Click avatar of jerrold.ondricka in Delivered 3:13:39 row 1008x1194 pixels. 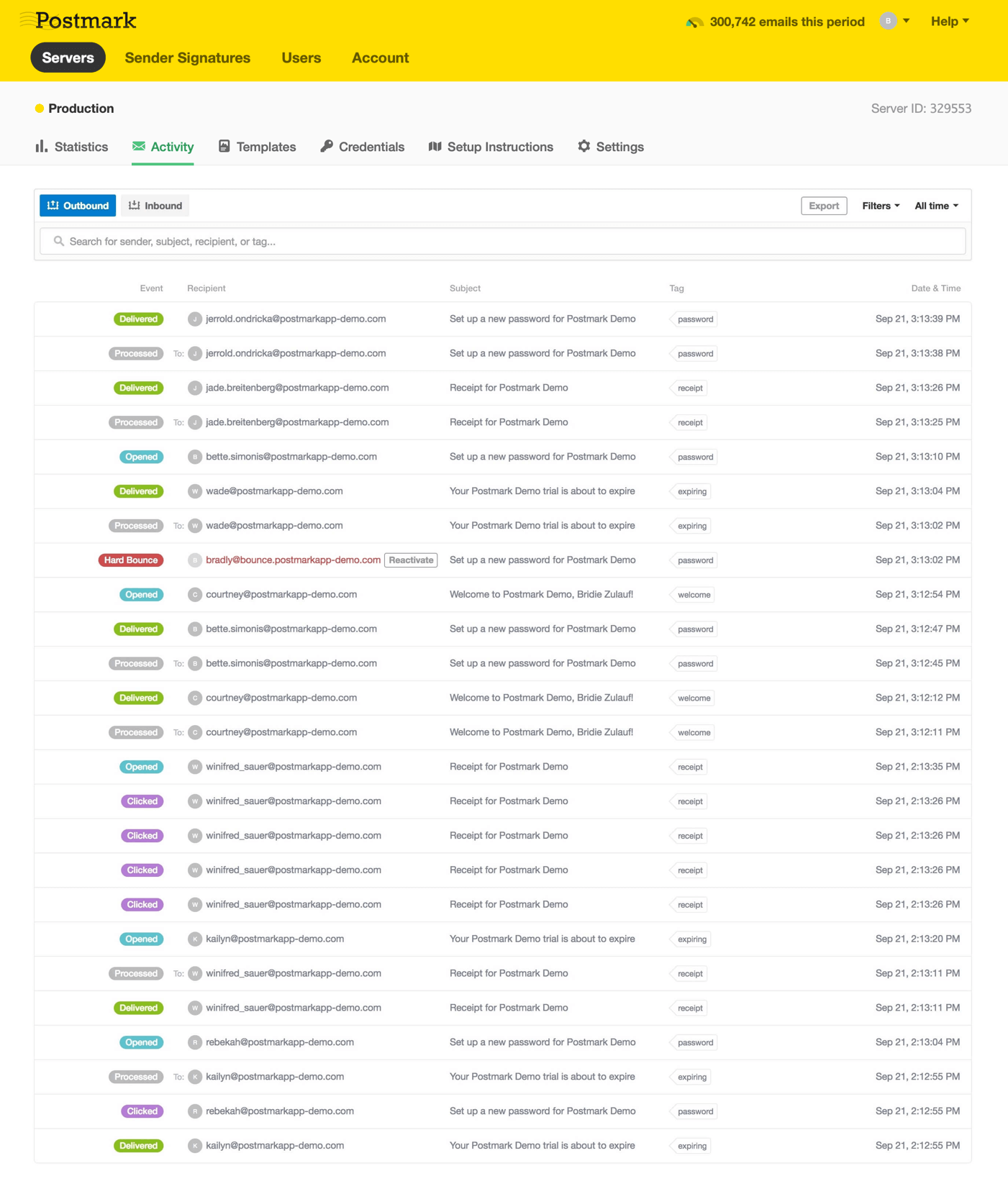coord(195,319)
